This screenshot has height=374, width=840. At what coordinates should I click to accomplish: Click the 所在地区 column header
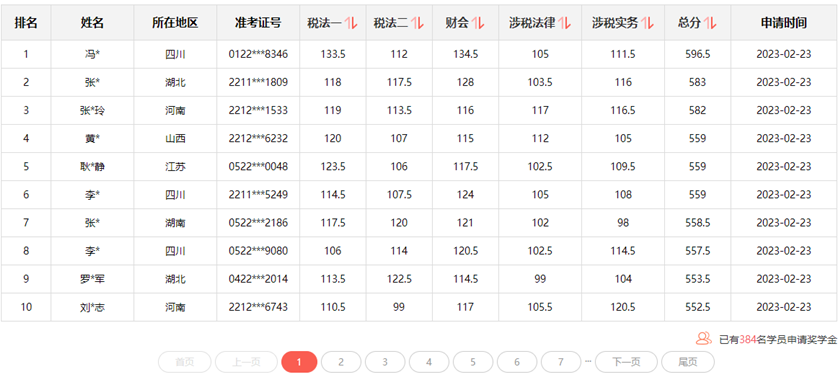(x=175, y=23)
